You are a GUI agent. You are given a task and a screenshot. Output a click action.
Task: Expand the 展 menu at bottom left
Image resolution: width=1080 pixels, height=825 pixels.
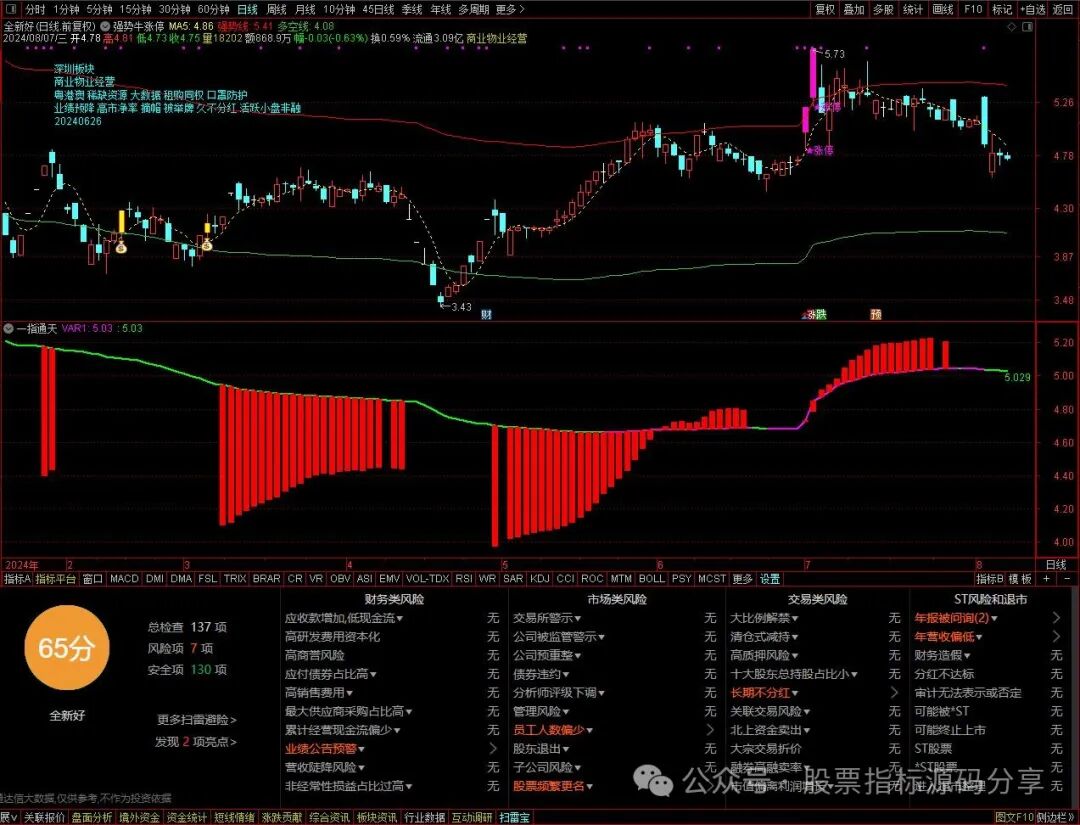[8, 818]
